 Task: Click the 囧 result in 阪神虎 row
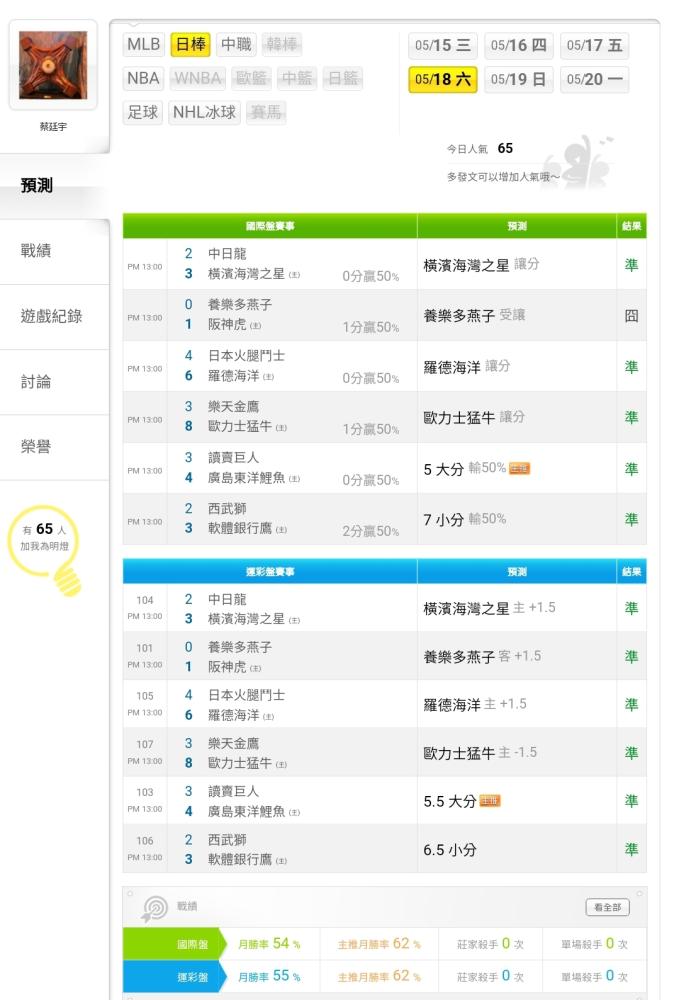coord(631,316)
